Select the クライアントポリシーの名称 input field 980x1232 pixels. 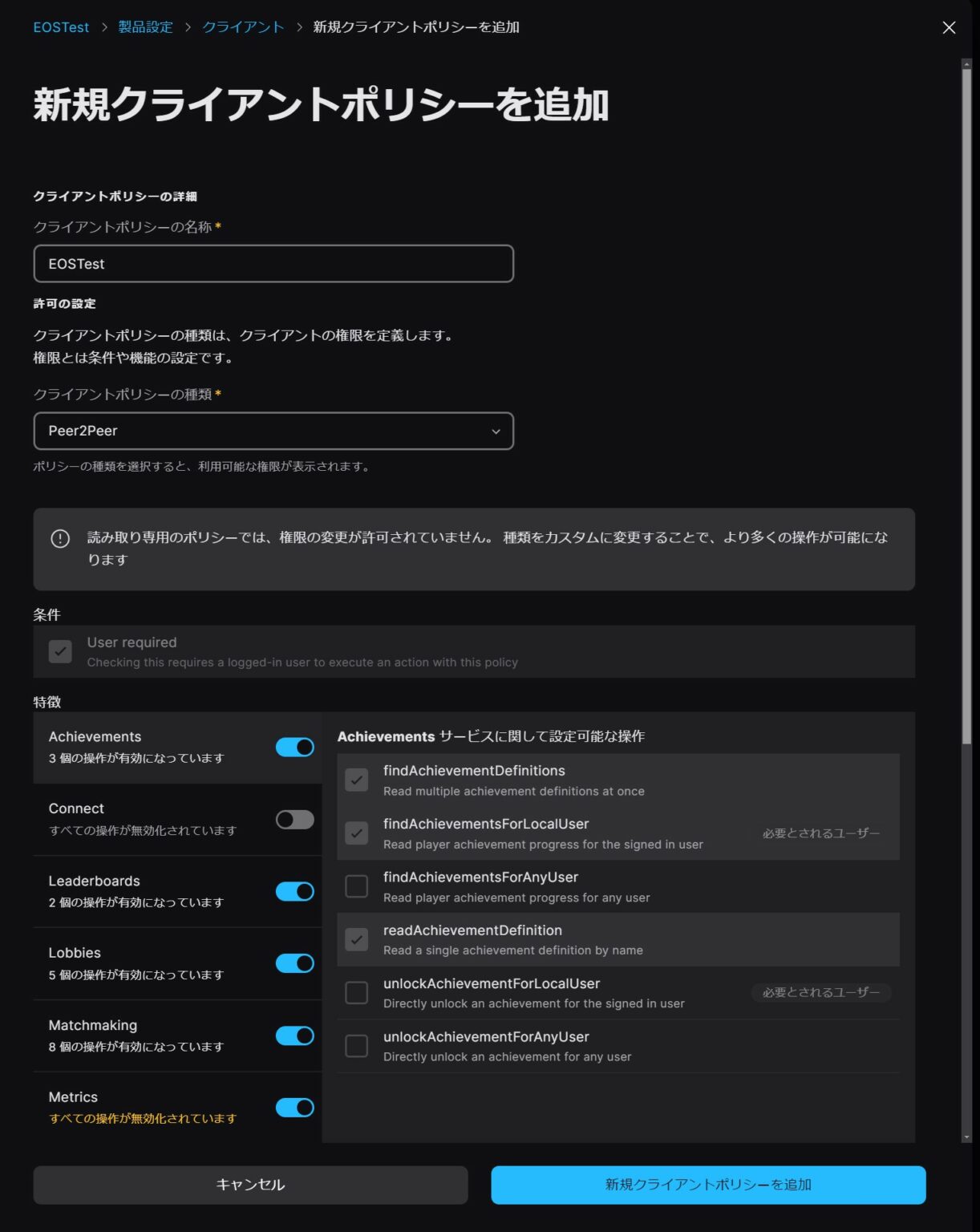point(273,264)
